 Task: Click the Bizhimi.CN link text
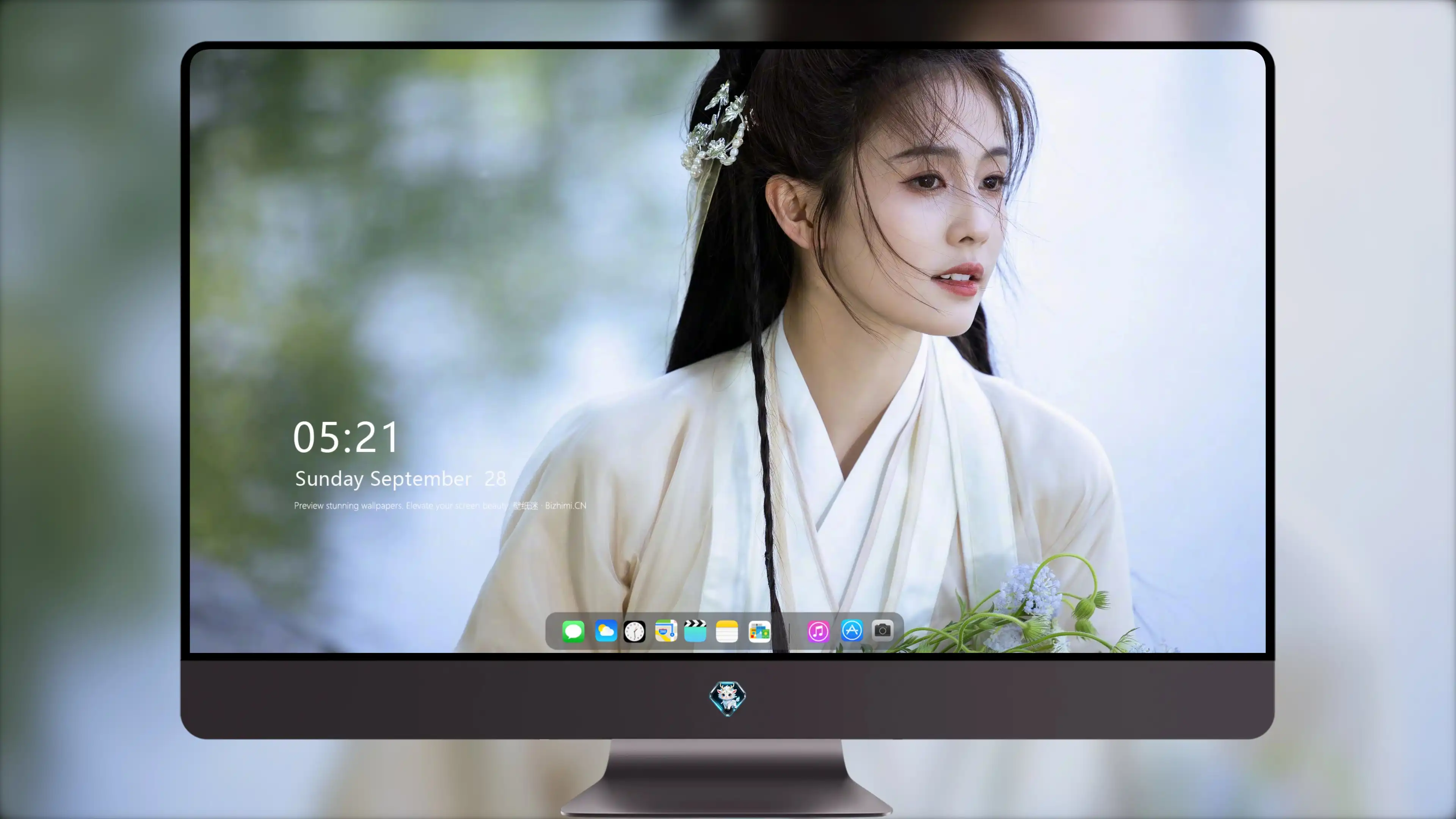pos(565,505)
